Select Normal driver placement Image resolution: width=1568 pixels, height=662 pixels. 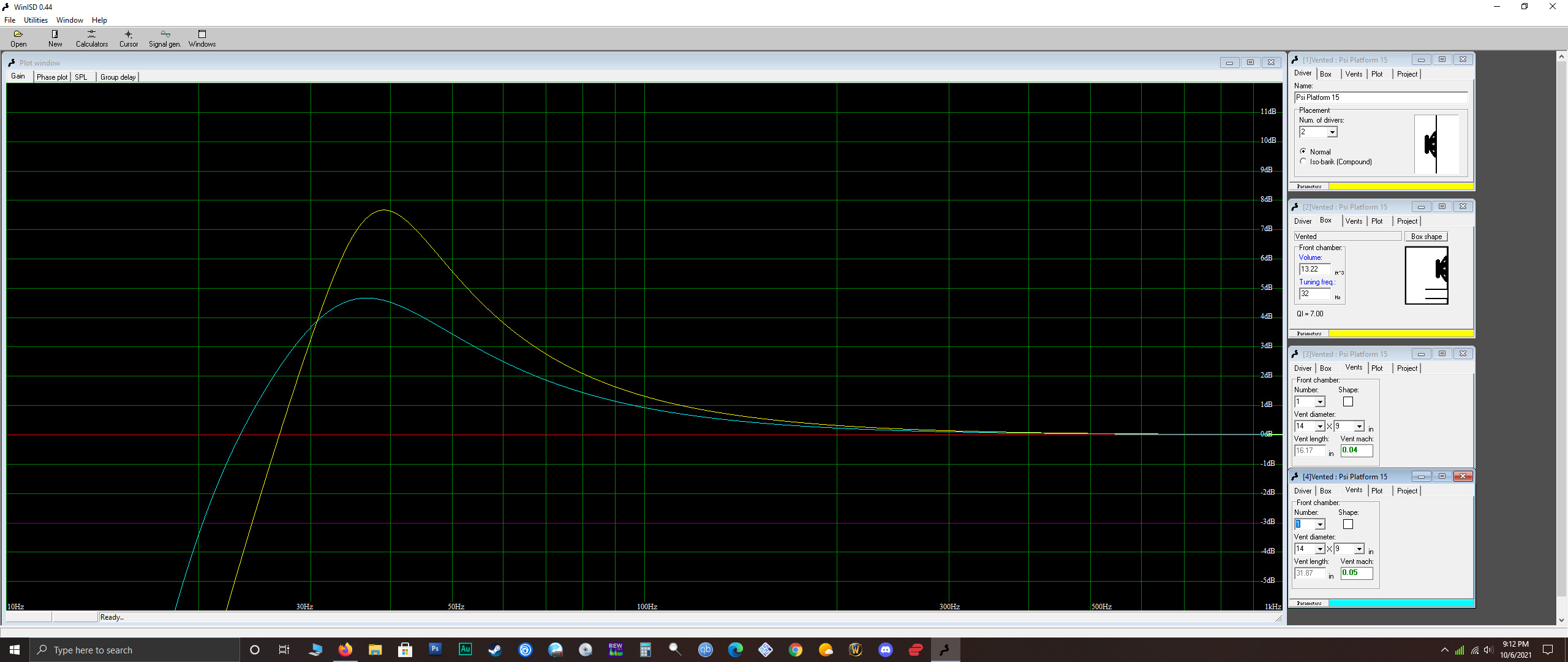1303,151
